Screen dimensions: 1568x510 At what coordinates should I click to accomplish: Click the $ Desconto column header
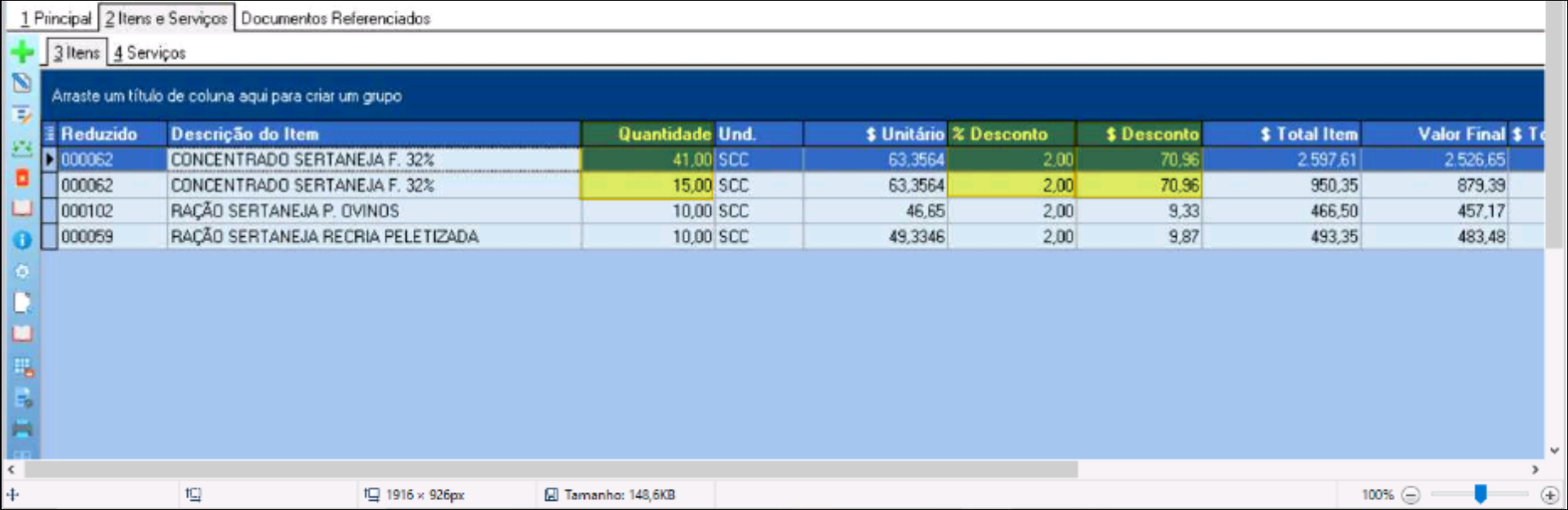pyautogui.click(x=1140, y=134)
